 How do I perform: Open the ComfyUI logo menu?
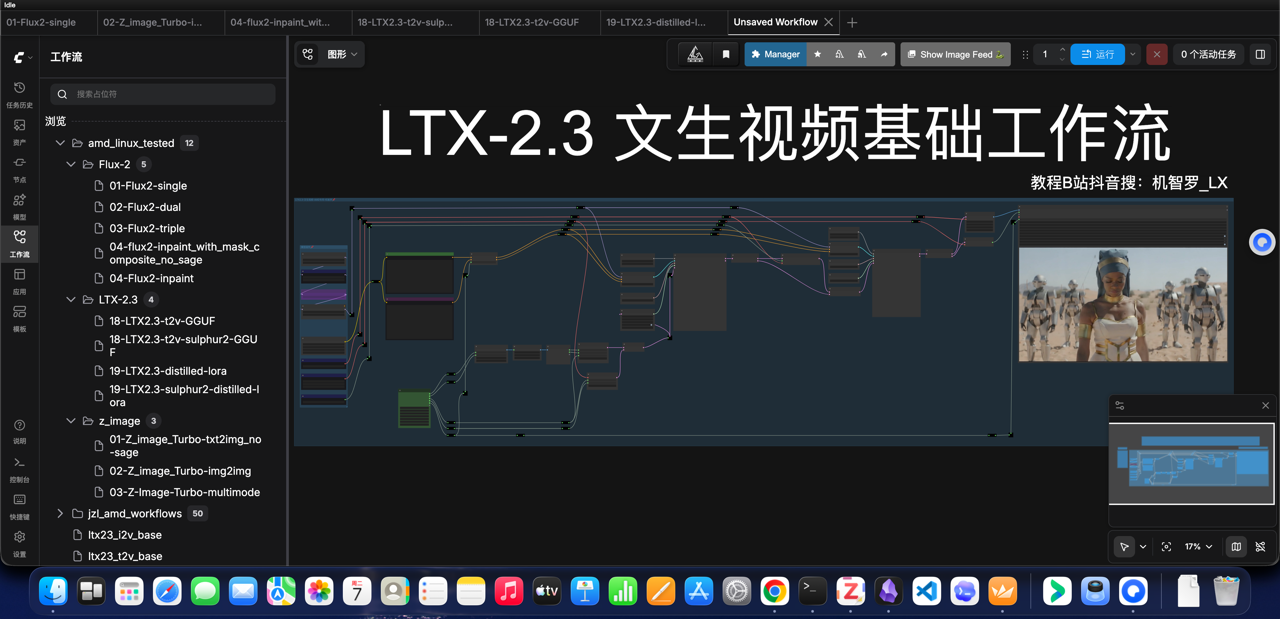click(x=22, y=57)
